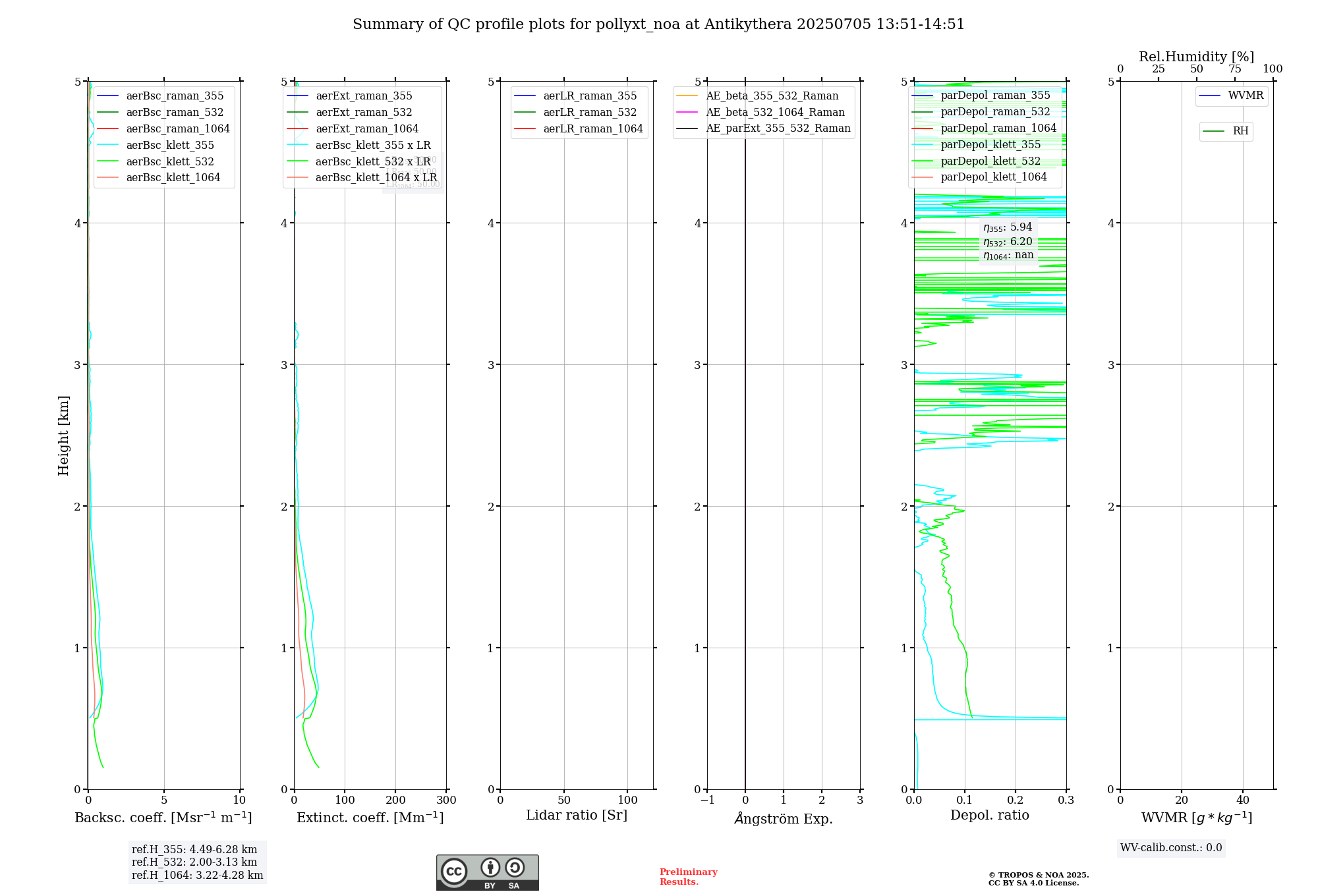
Task: Click the AE_parExt_355_532_Raman legend entry
Action: [x=778, y=128]
